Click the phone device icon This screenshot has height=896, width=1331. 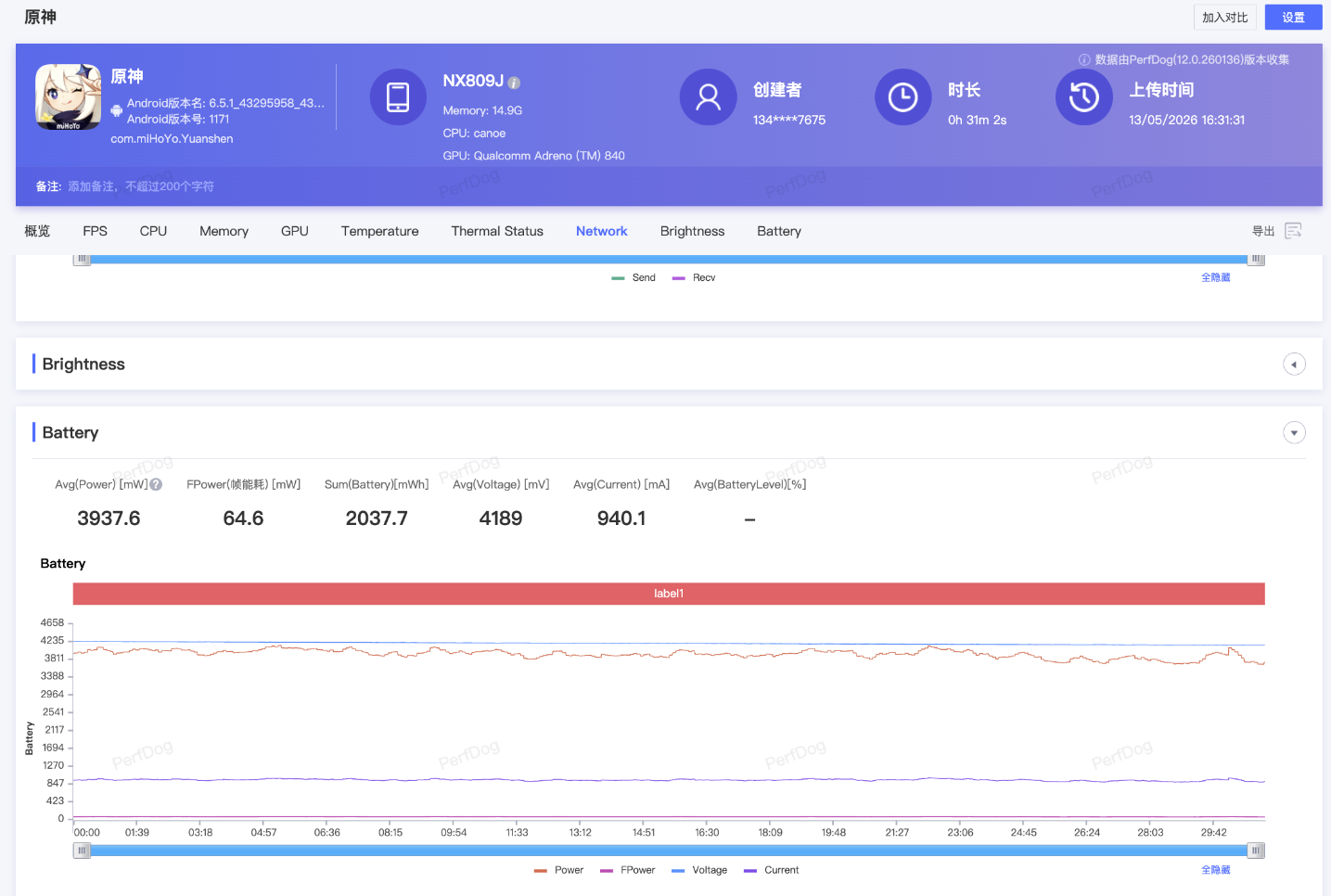(x=398, y=96)
